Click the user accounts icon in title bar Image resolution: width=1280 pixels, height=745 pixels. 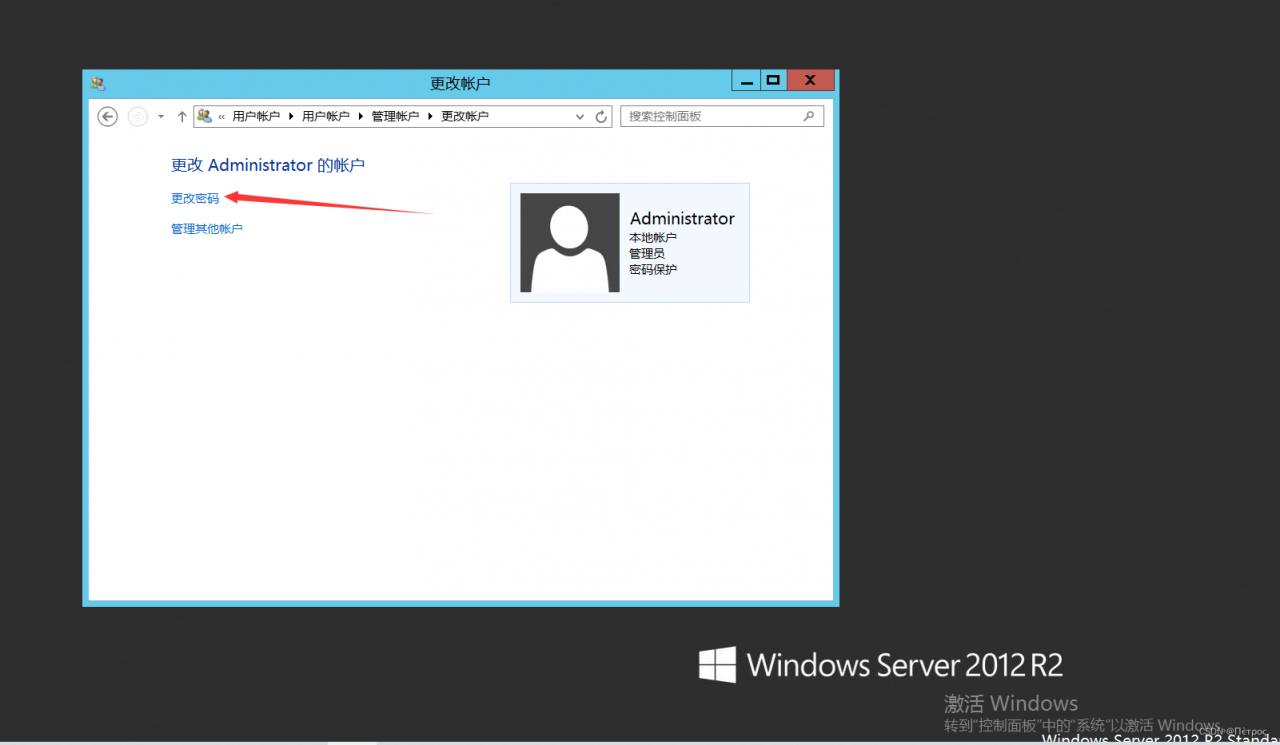pyautogui.click(x=98, y=83)
